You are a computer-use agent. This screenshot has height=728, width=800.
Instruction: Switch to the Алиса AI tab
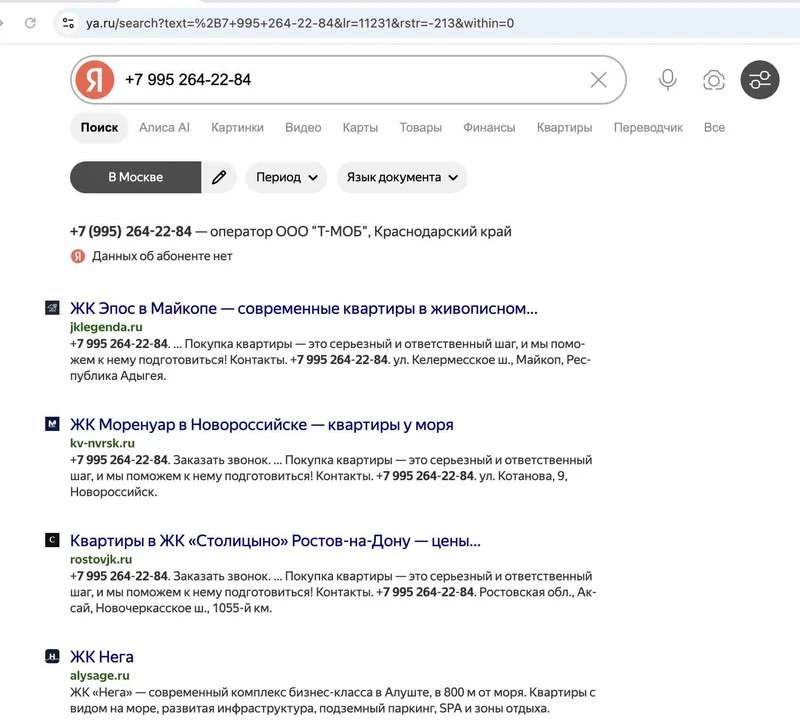pos(164,128)
